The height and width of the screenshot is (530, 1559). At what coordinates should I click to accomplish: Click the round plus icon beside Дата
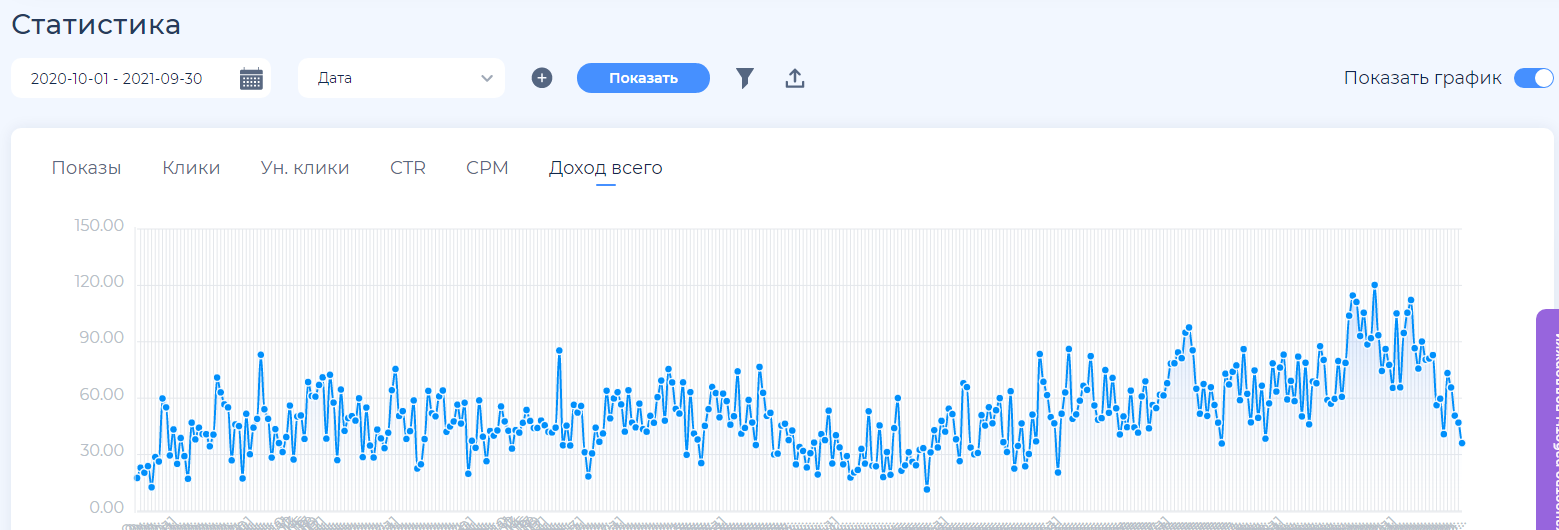tap(542, 78)
